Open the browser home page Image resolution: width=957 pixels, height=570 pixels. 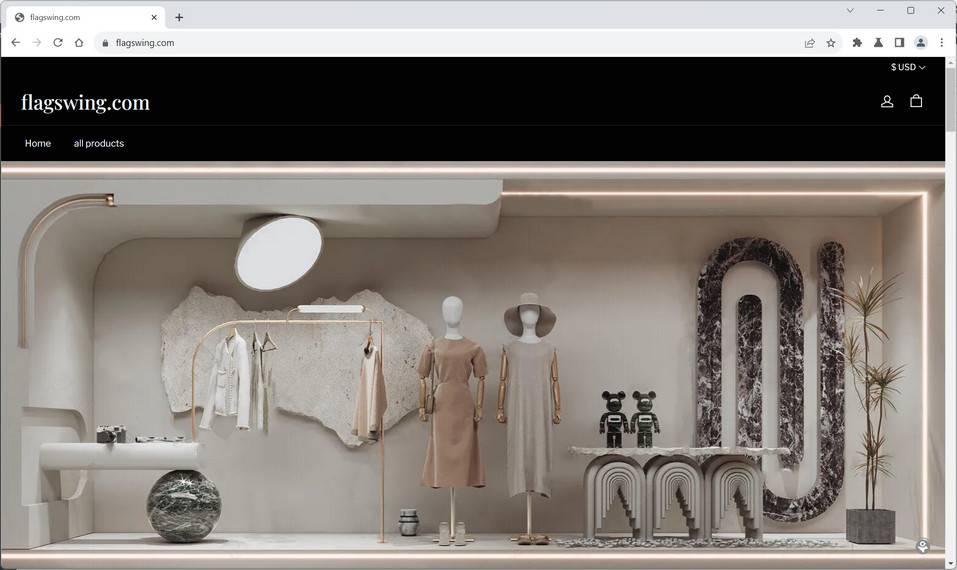coord(79,43)
